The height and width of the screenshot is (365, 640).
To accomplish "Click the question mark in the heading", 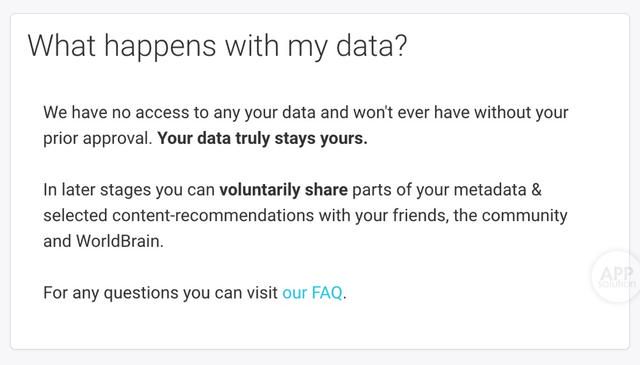I will point(401,45).
